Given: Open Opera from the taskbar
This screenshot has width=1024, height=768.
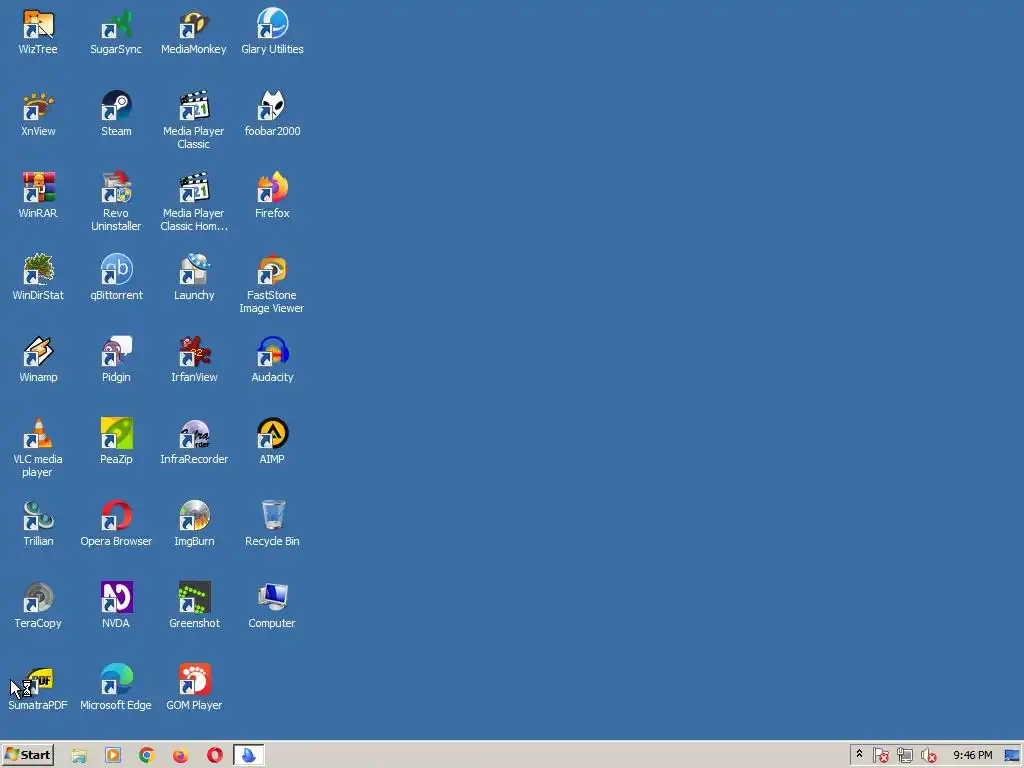Looking at the screenshot, I should pos(215,756).
